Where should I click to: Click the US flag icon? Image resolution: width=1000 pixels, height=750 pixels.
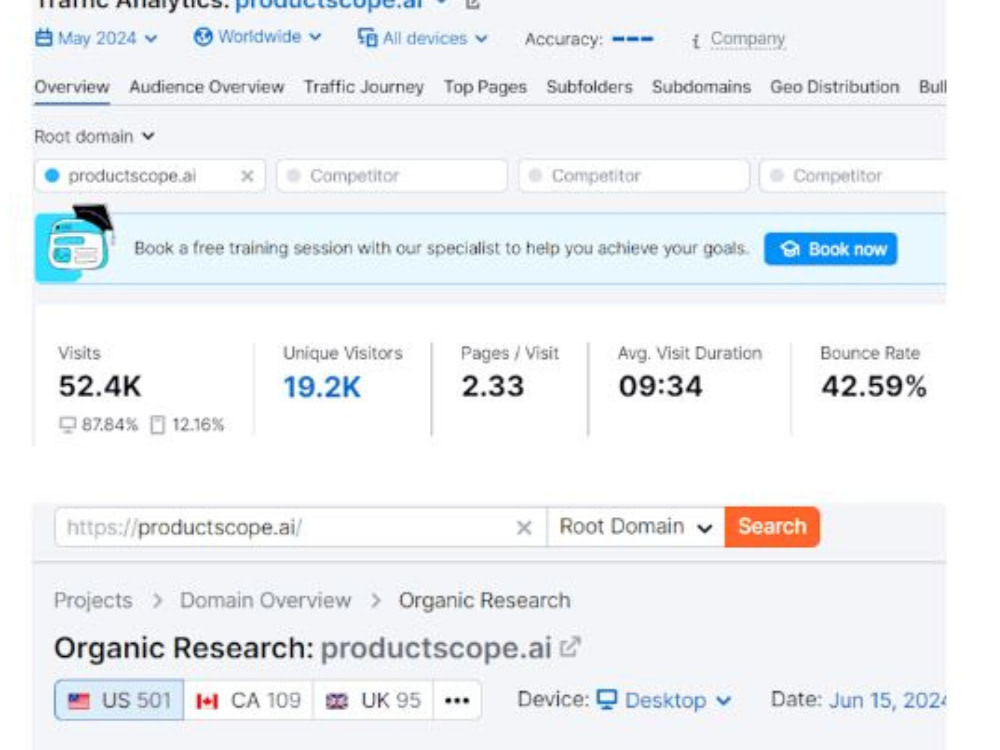point(79,702)
